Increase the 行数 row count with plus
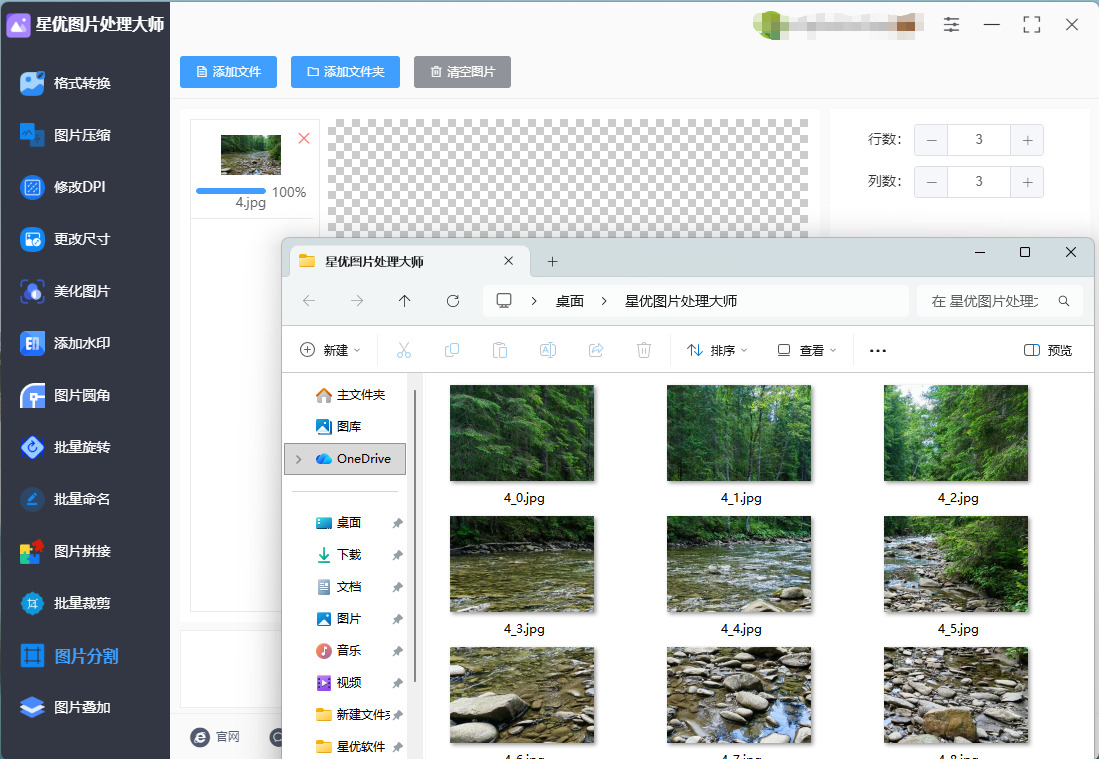The image size is (1099, 759). click(1027, 140)
